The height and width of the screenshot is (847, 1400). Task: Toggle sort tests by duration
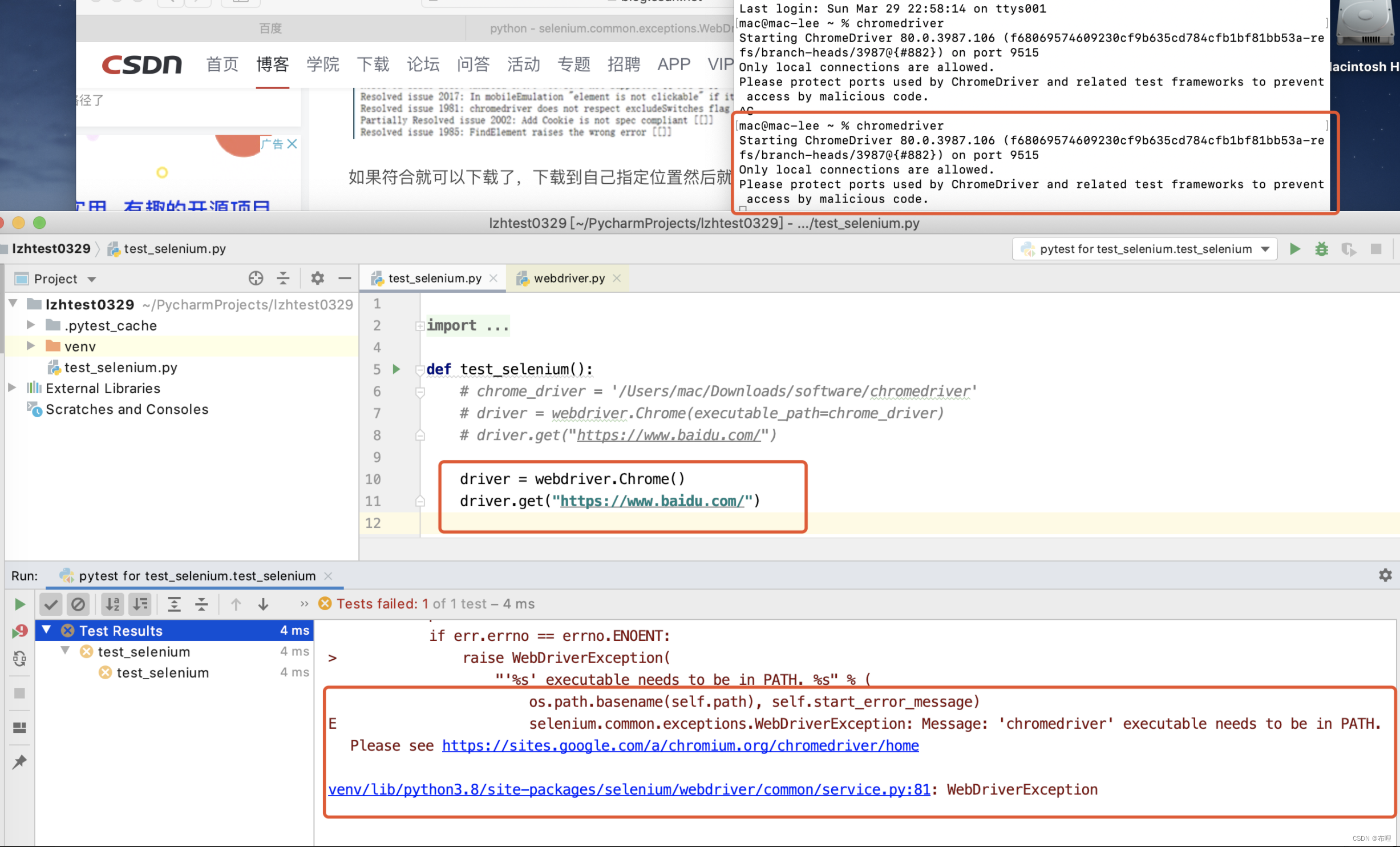click(x=140, y=604)
